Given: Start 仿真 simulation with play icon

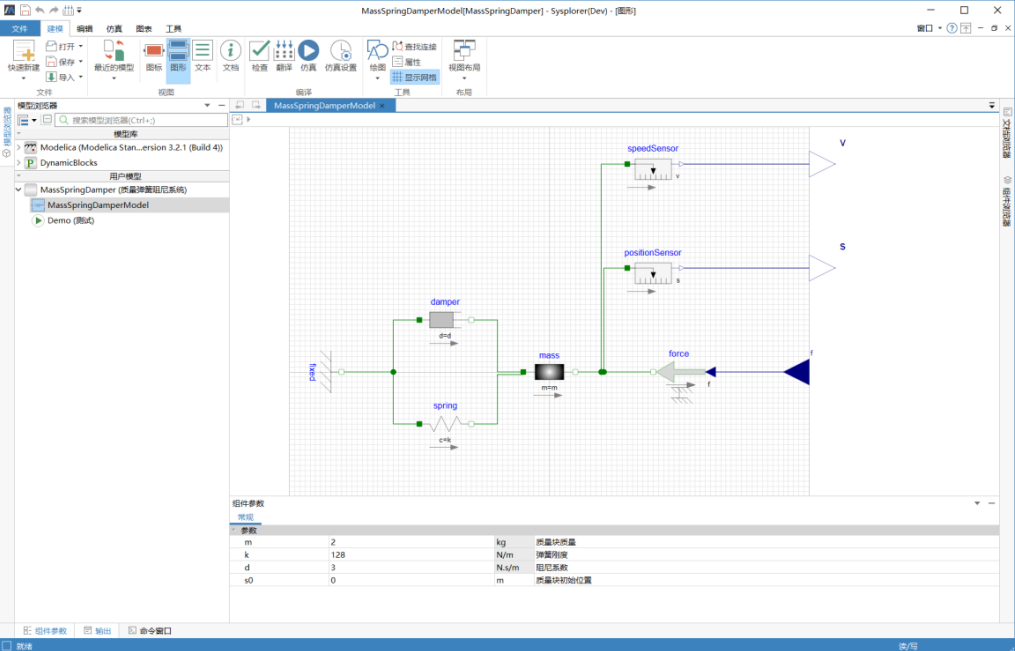Looking at the screenshot, I should point(308,51).
